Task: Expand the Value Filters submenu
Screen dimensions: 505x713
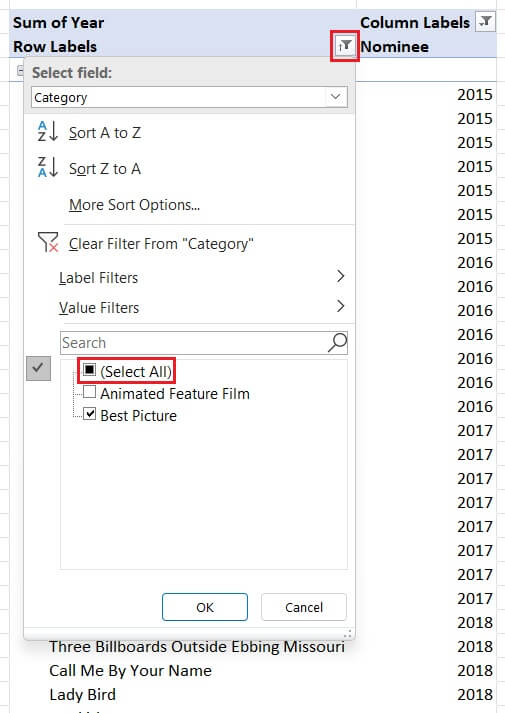Action: tap(202, 307)
